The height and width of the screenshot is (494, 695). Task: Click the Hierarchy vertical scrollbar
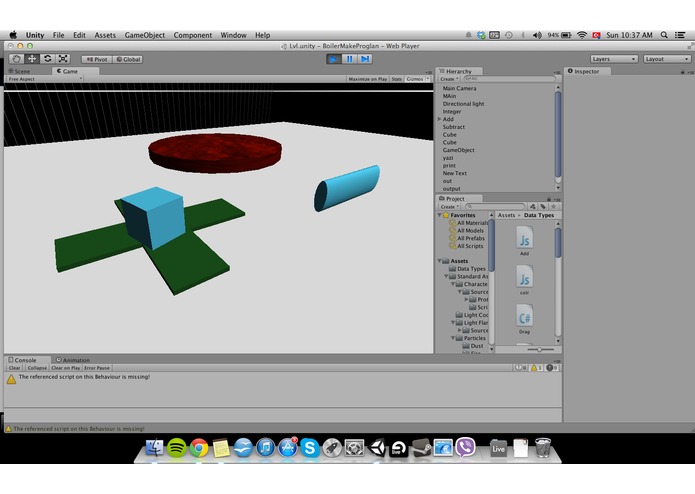(x=558, y=135)
